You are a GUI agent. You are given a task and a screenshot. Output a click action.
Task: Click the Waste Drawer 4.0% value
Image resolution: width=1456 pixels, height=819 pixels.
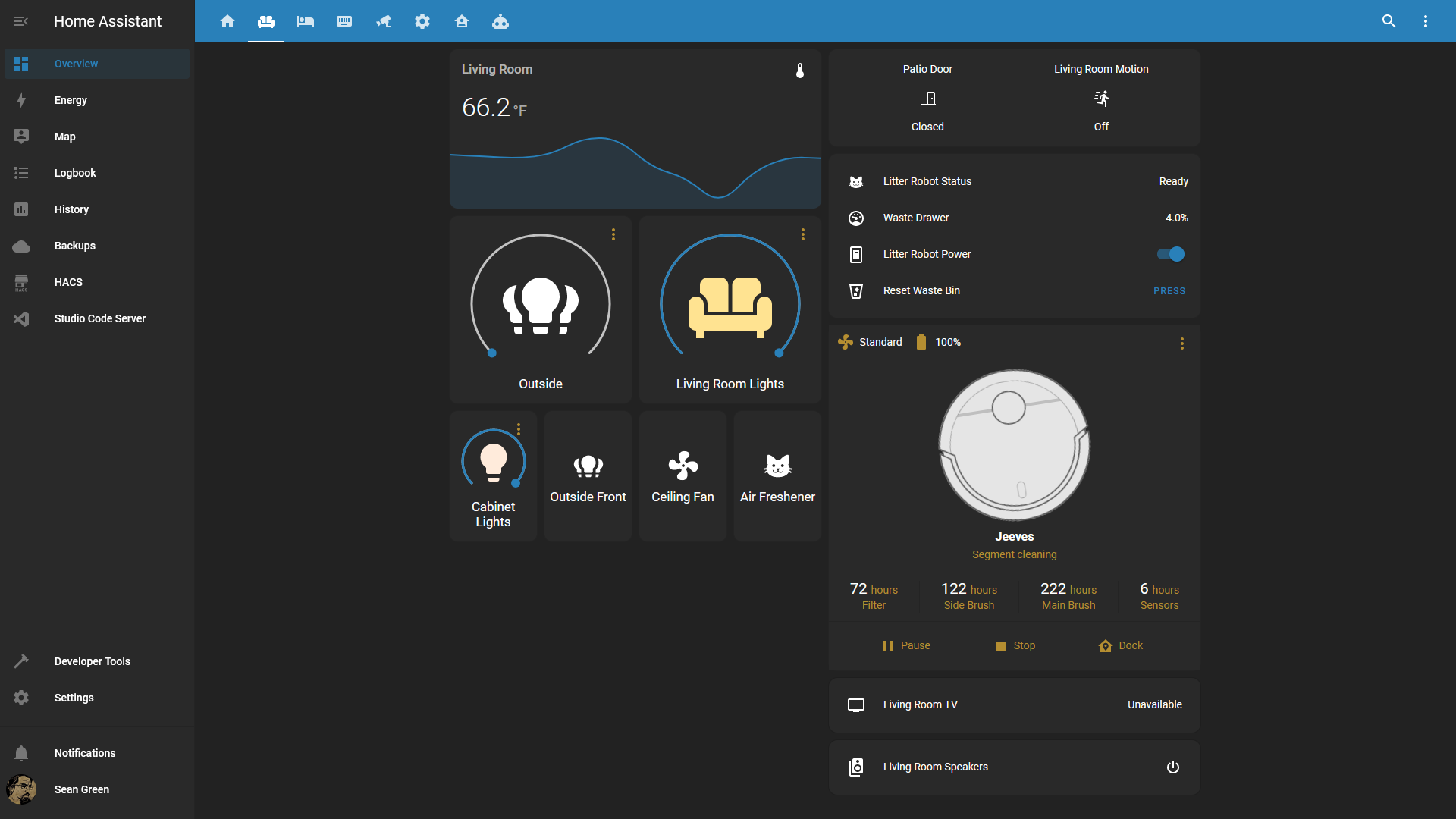click(x=1177, y=218)
